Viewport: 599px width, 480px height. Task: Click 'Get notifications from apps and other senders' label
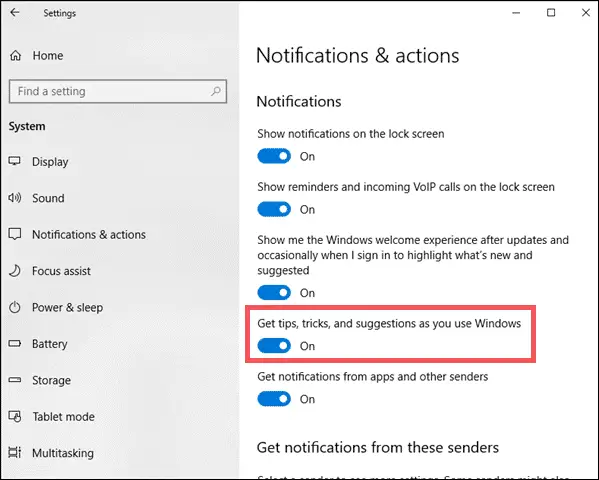pos(372,376)
